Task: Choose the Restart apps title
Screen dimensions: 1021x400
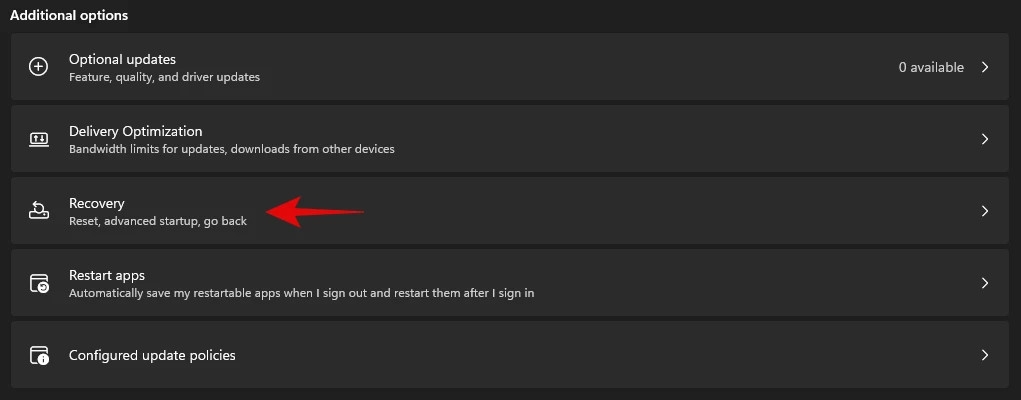Action: 106,275
